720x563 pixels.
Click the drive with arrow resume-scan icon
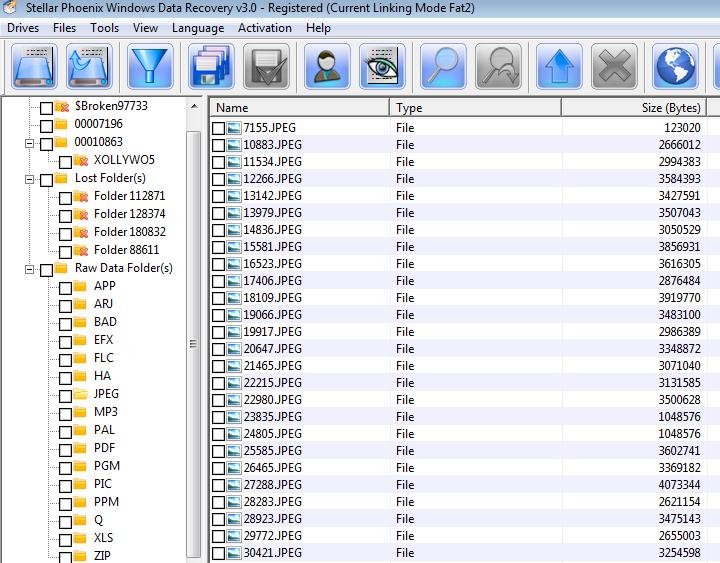tap(90, 66)
